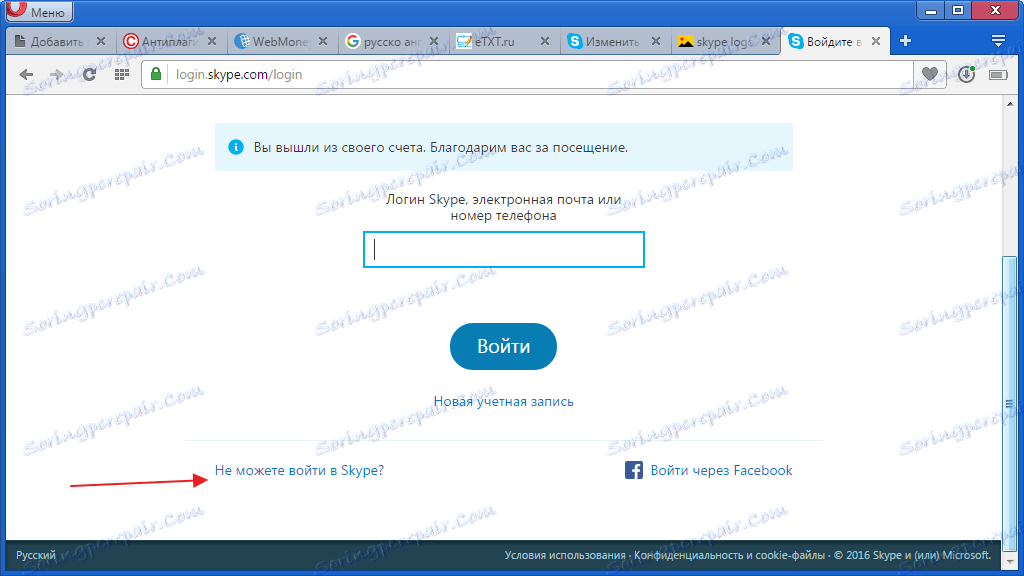Go forward with the browser forward arrow
This screenshot has height=576, width=1024.
57,74
